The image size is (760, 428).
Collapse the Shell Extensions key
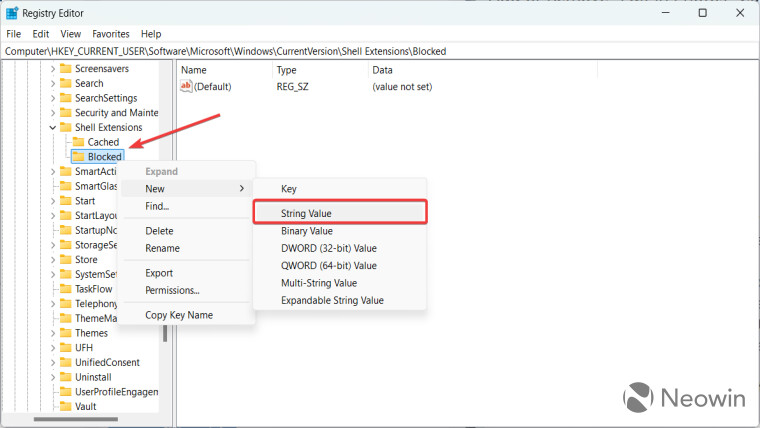[x=53, y=127]
